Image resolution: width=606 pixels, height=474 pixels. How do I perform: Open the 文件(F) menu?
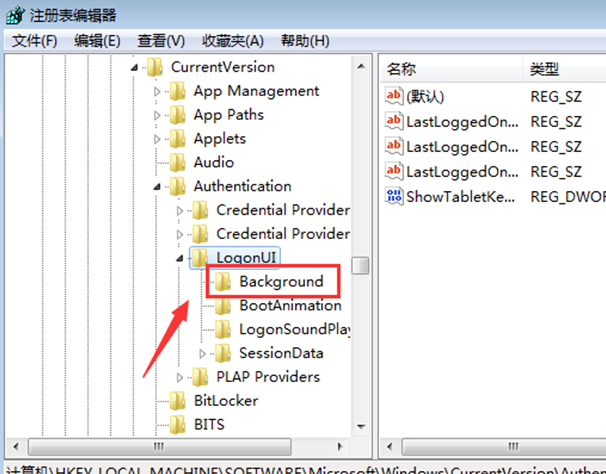click(x=36, y=40)
